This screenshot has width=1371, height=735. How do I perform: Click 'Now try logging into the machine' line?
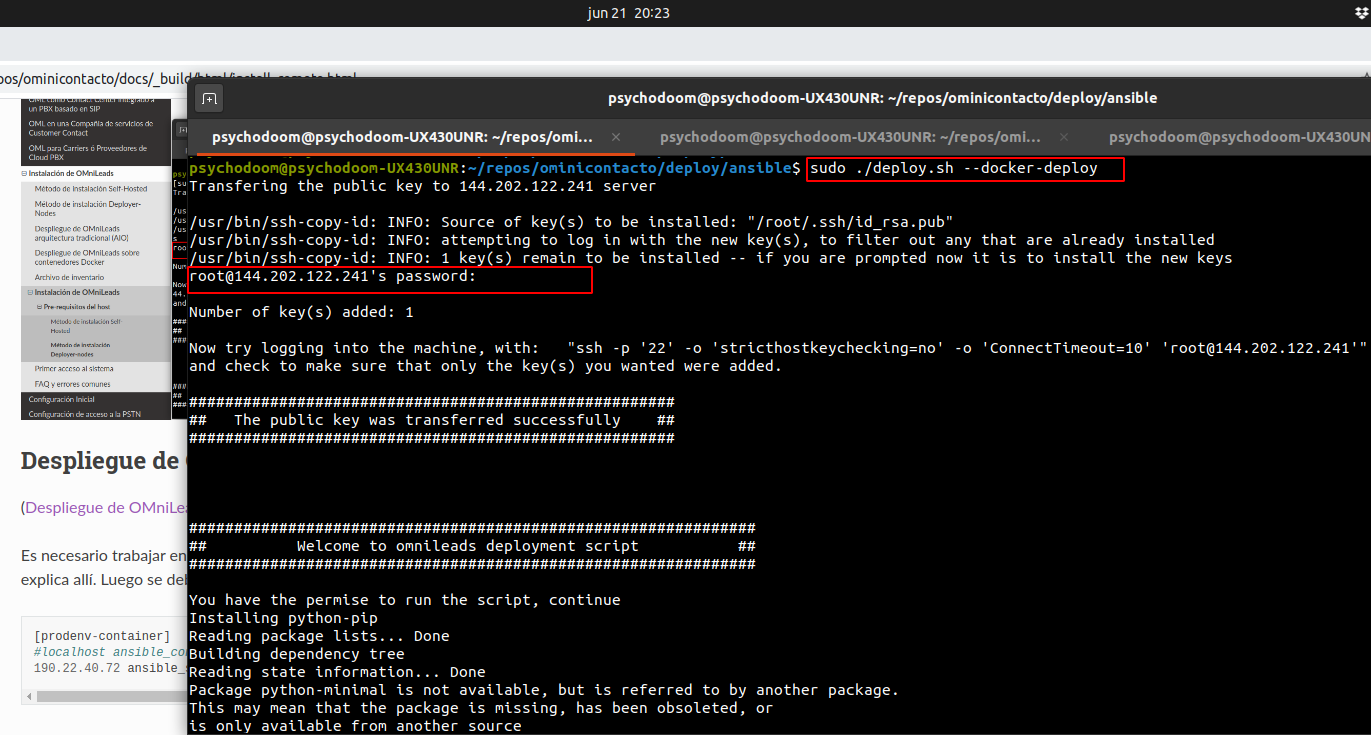[x=778, y=348]
